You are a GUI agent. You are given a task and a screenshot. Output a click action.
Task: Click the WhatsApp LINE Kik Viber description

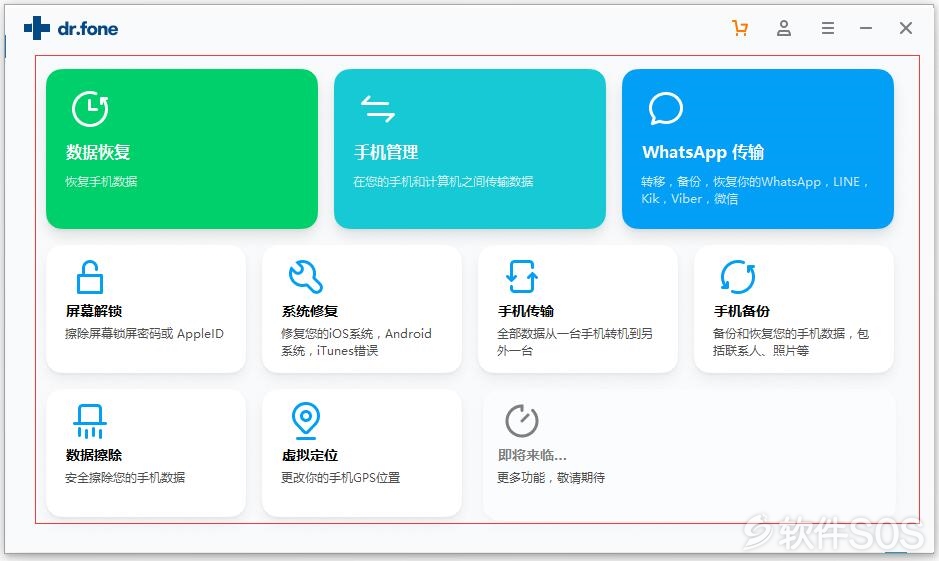755,190
